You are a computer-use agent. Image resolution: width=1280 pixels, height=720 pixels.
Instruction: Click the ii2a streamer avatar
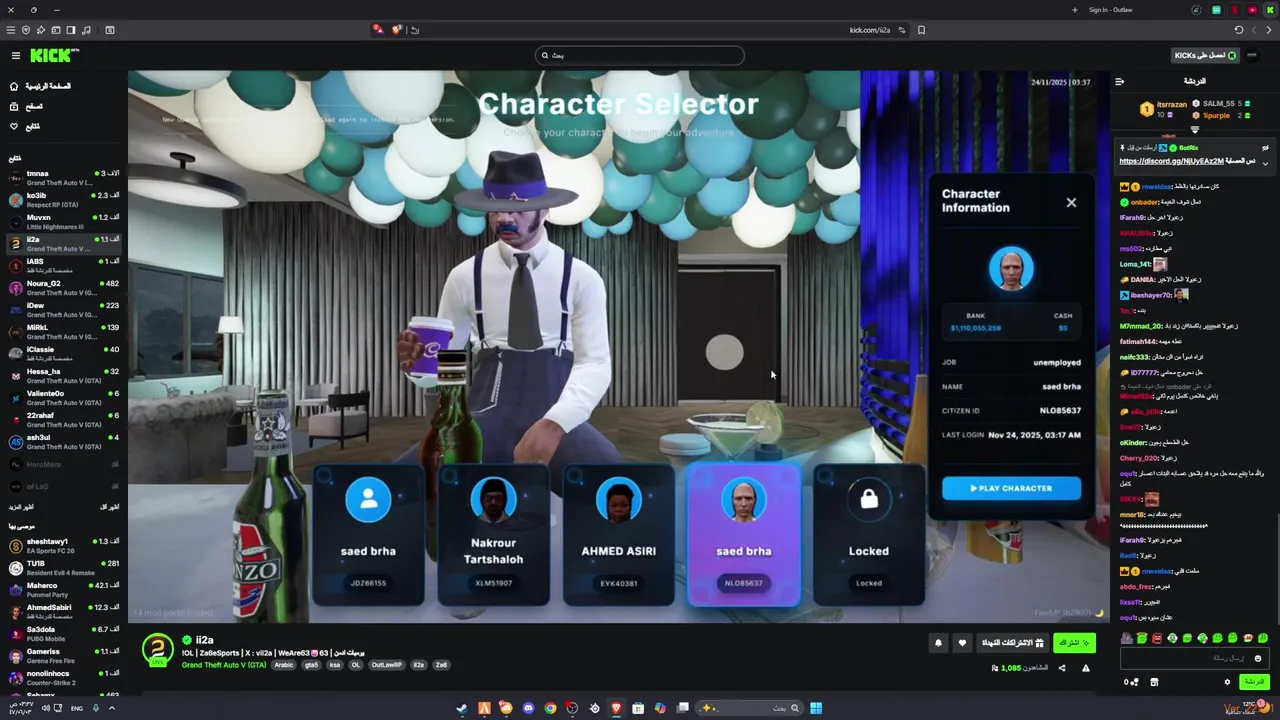click(x=158, y=649)
